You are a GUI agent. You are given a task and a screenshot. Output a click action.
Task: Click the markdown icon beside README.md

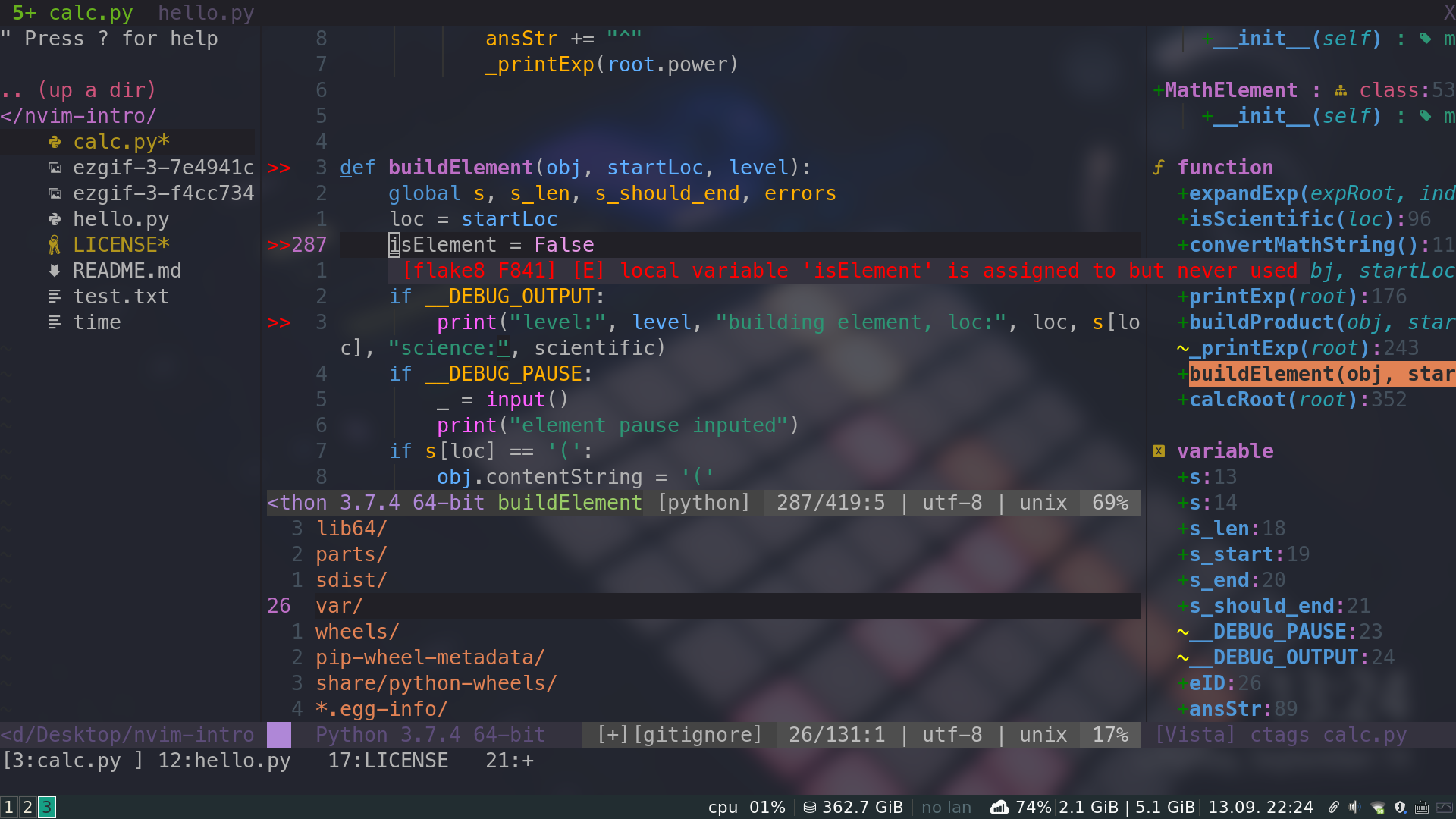55,271
